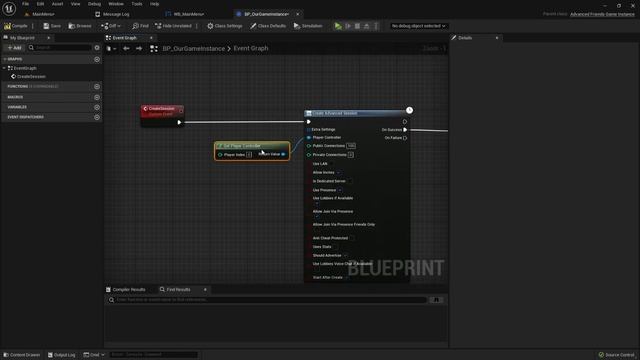The width and height of the screenshot is (640, 360).
Task: Expand the Variables section
Action: tap(17, 107)
